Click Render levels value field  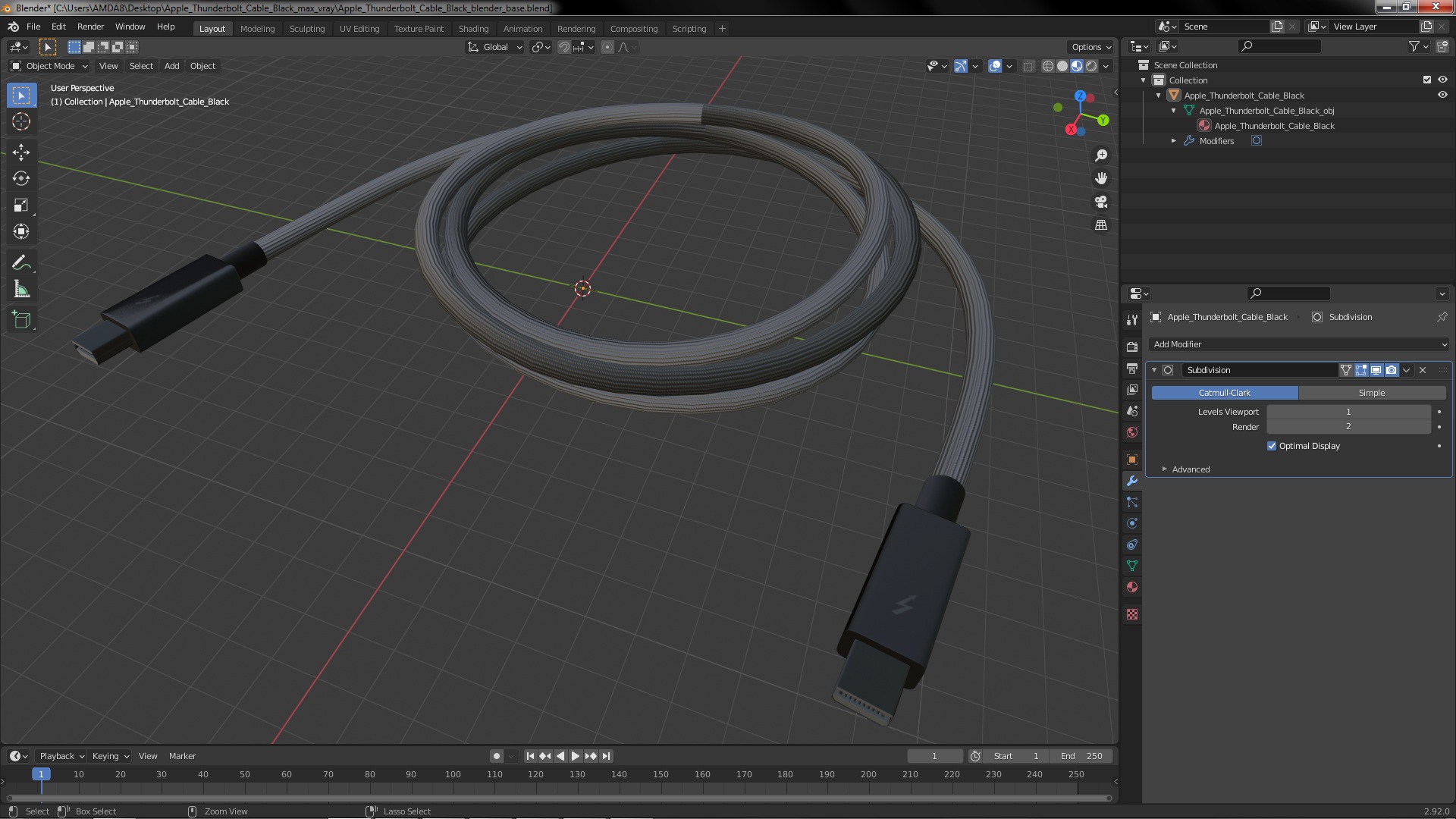(1348, 427)
